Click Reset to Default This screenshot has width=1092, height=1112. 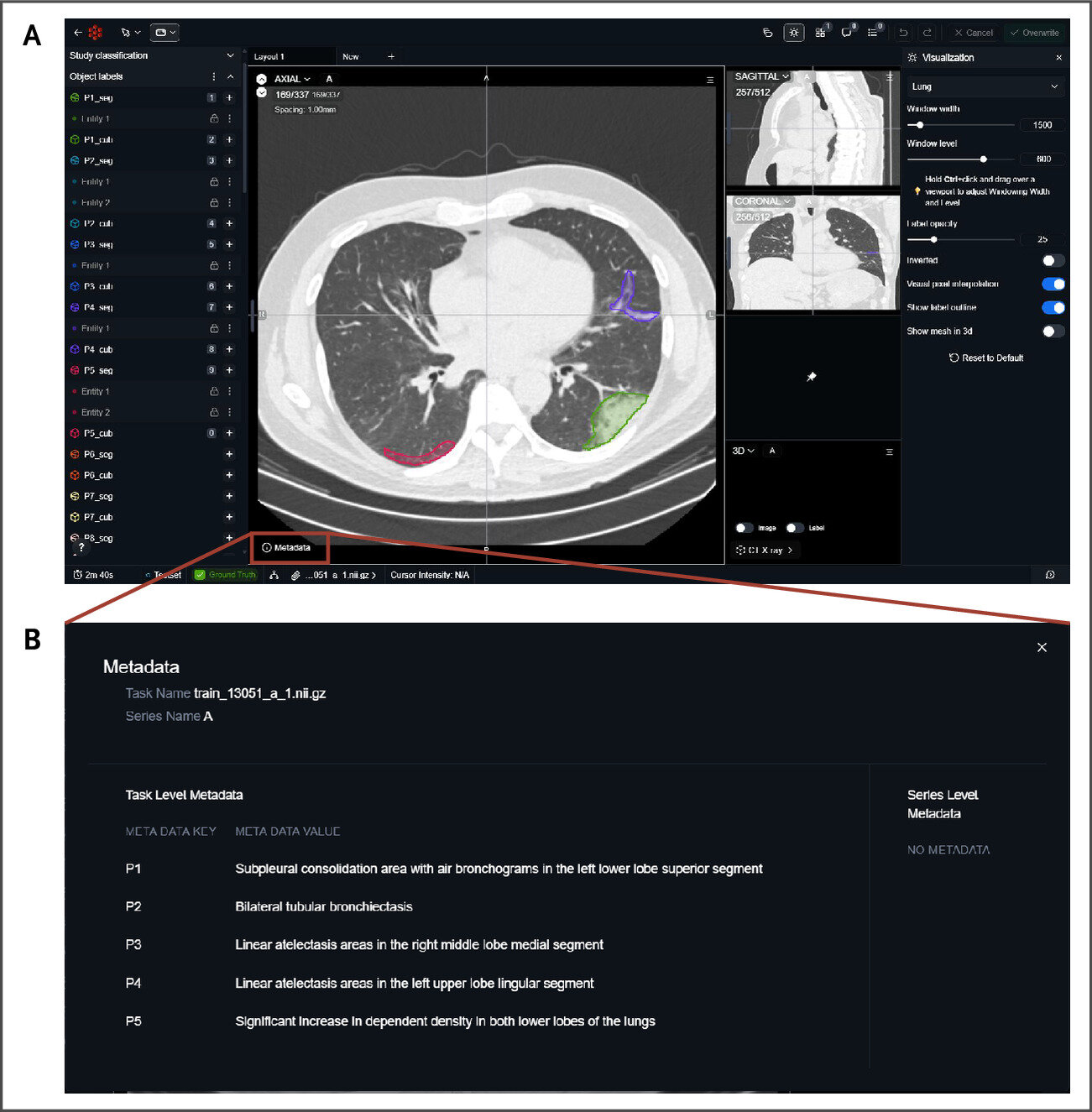986,358
